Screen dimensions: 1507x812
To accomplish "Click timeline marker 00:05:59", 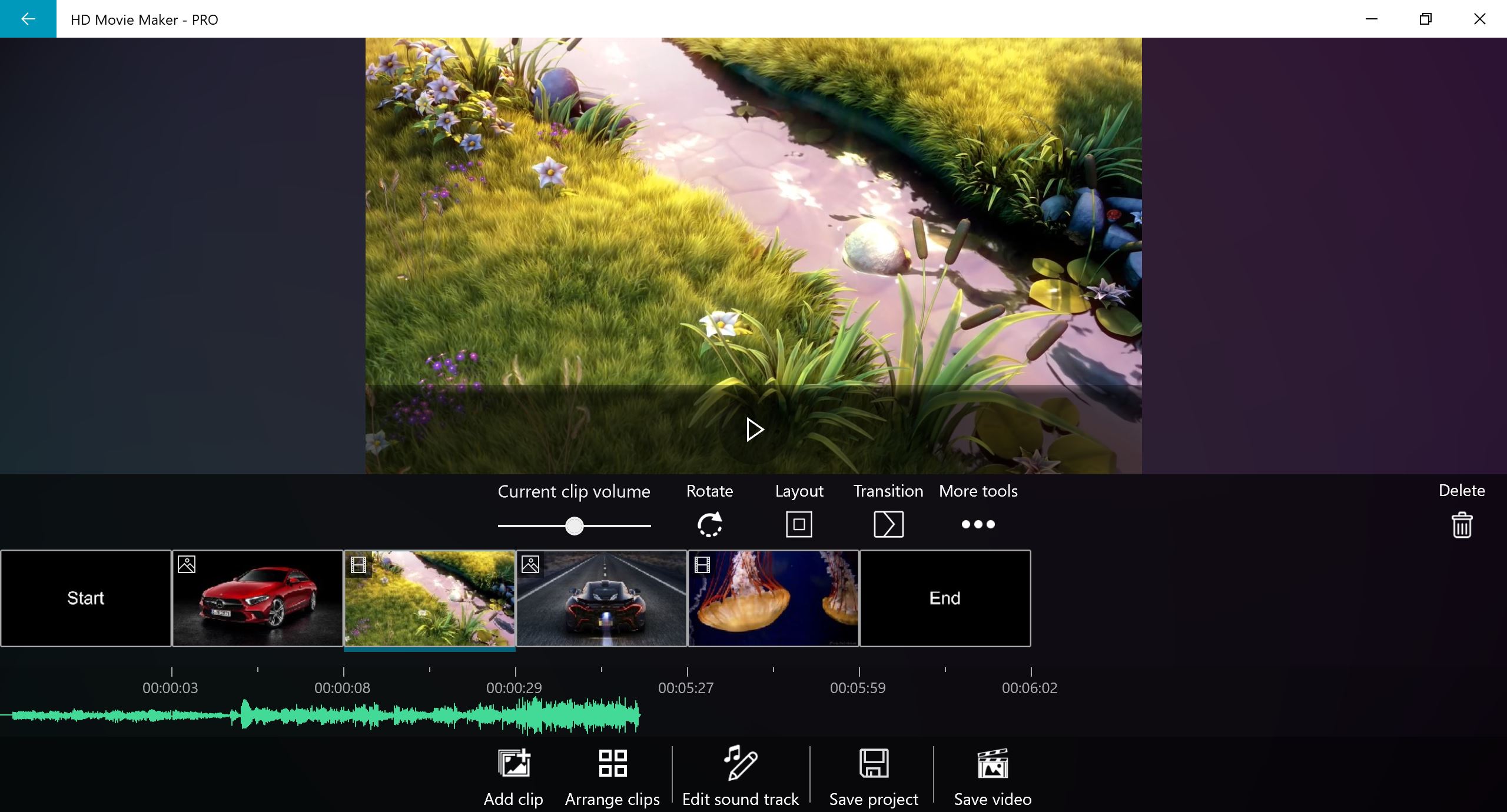I will tap(858, 688).
